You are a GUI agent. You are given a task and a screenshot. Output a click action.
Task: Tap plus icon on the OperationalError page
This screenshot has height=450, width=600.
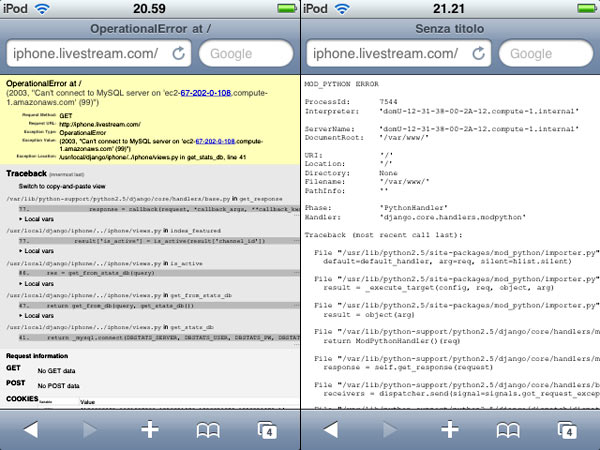coord(150,429)
